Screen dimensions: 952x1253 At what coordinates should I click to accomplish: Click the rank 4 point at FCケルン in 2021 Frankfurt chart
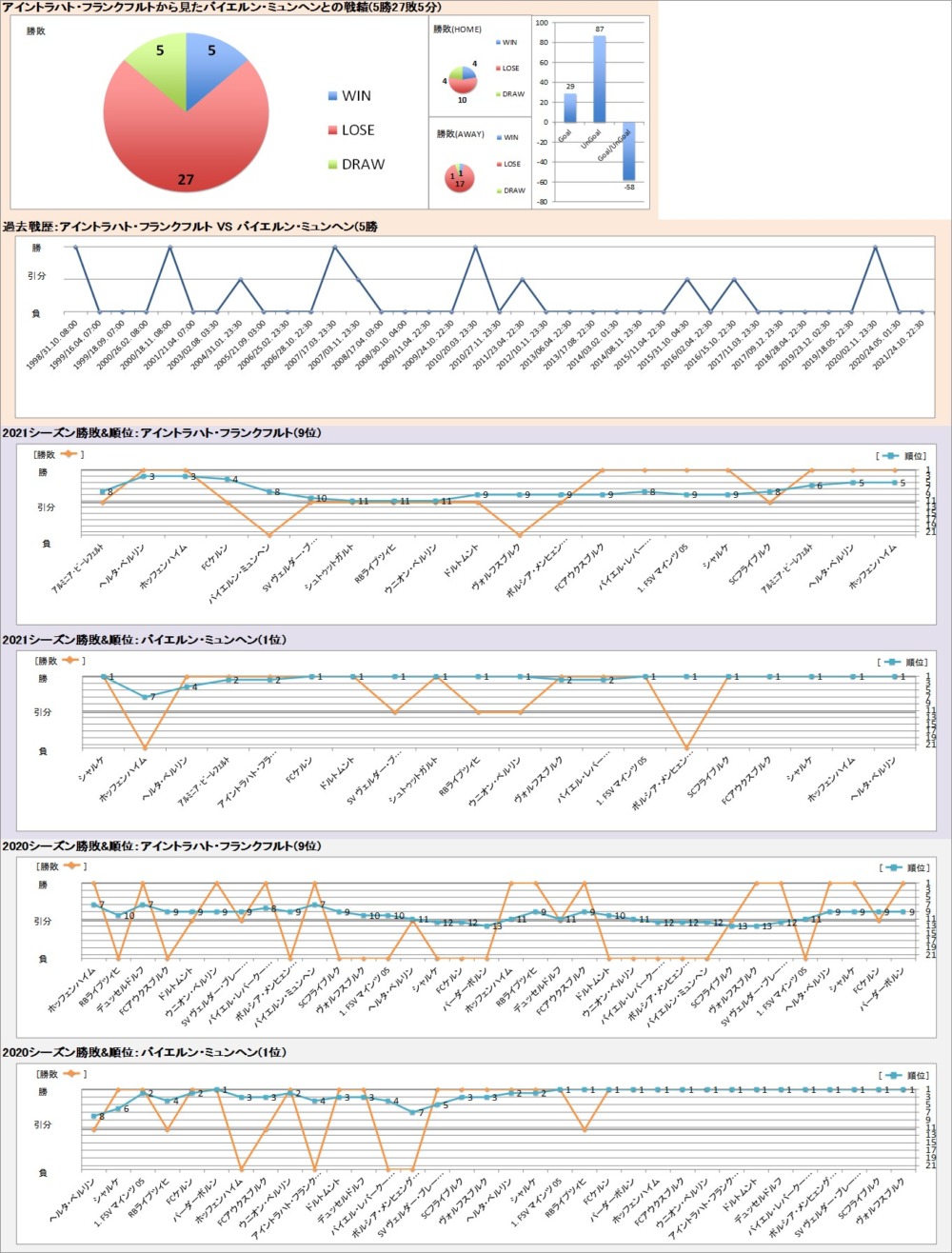point(228,480)
